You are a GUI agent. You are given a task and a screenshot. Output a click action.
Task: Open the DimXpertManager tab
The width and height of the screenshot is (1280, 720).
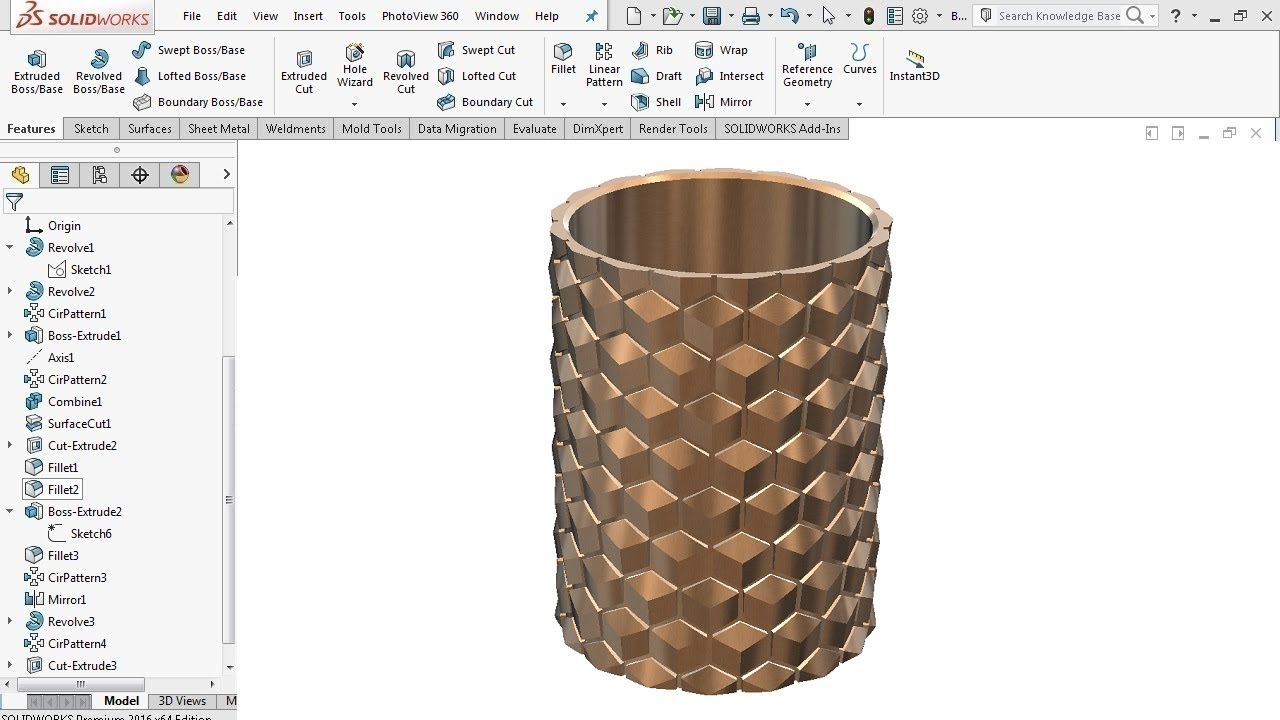pos(140,175)
